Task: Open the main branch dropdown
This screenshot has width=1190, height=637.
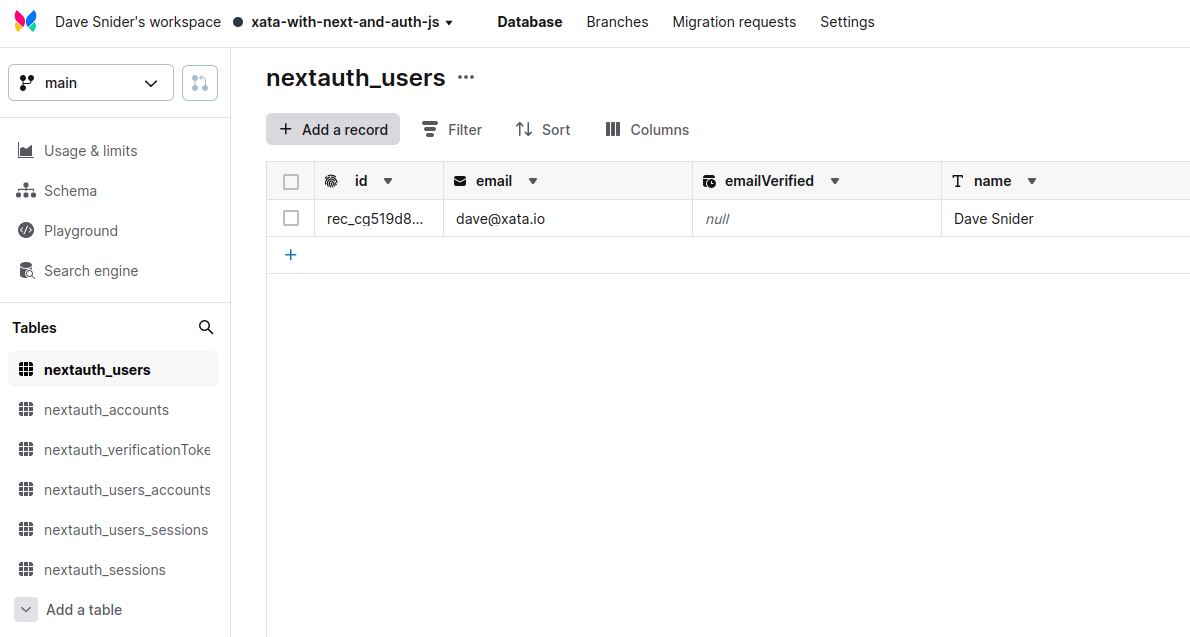Action: [91, 83]
